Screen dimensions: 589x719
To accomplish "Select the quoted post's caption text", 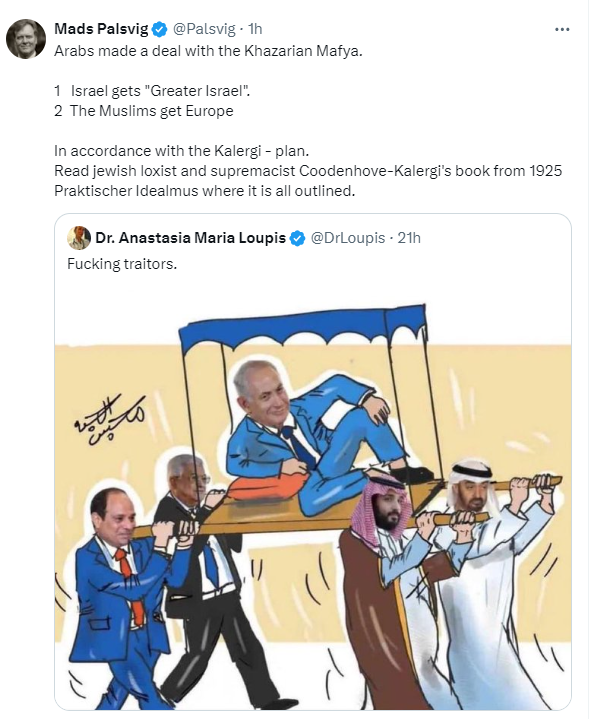I will 122,264.
